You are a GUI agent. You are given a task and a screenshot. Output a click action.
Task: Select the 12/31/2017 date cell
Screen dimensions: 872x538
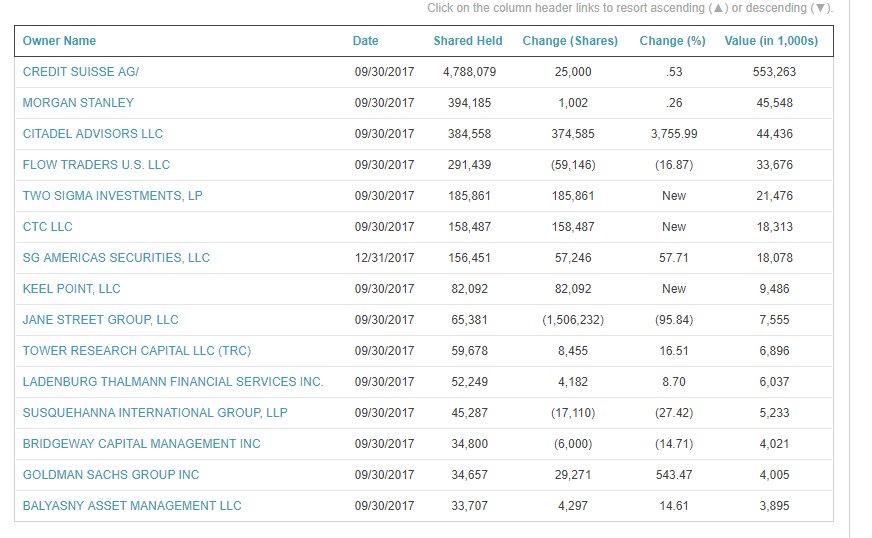point(384,258)
